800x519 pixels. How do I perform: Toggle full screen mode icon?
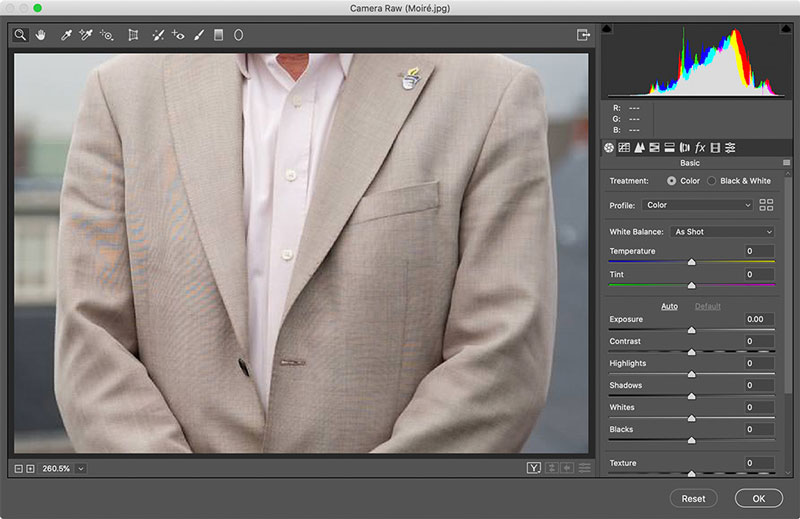[583, 35]
